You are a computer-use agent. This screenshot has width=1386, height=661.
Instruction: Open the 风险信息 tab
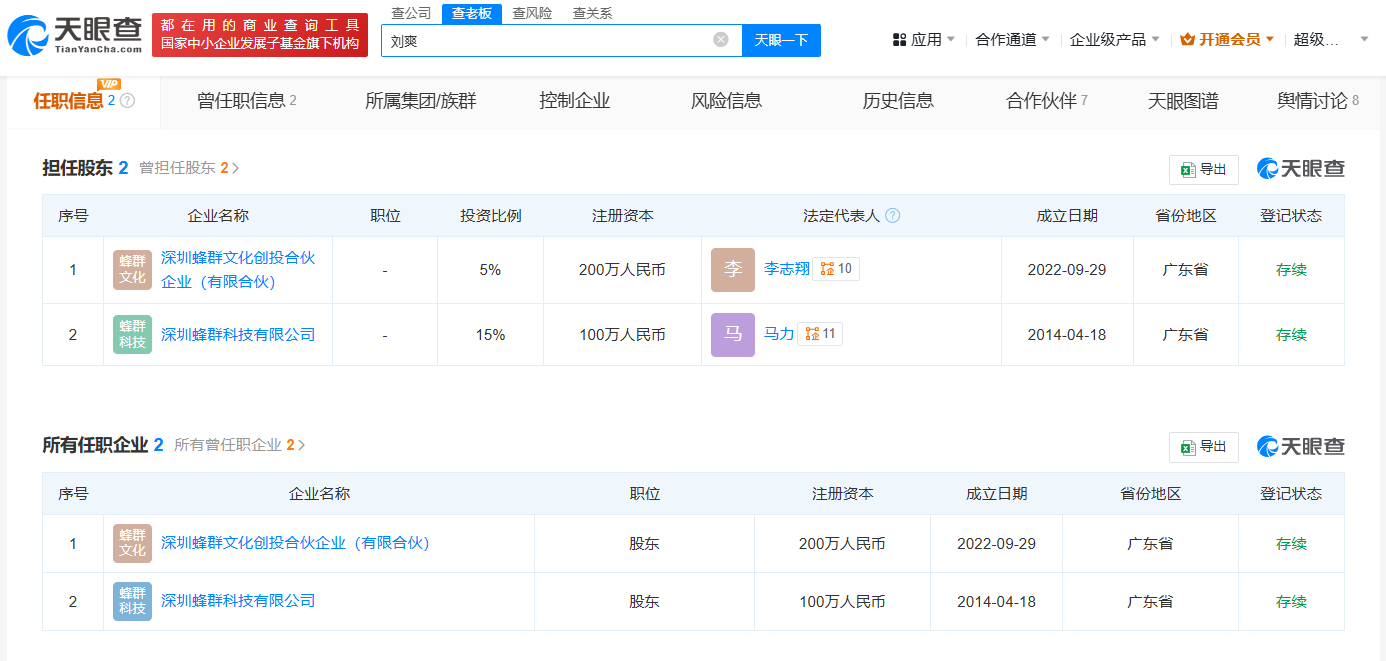727,101
